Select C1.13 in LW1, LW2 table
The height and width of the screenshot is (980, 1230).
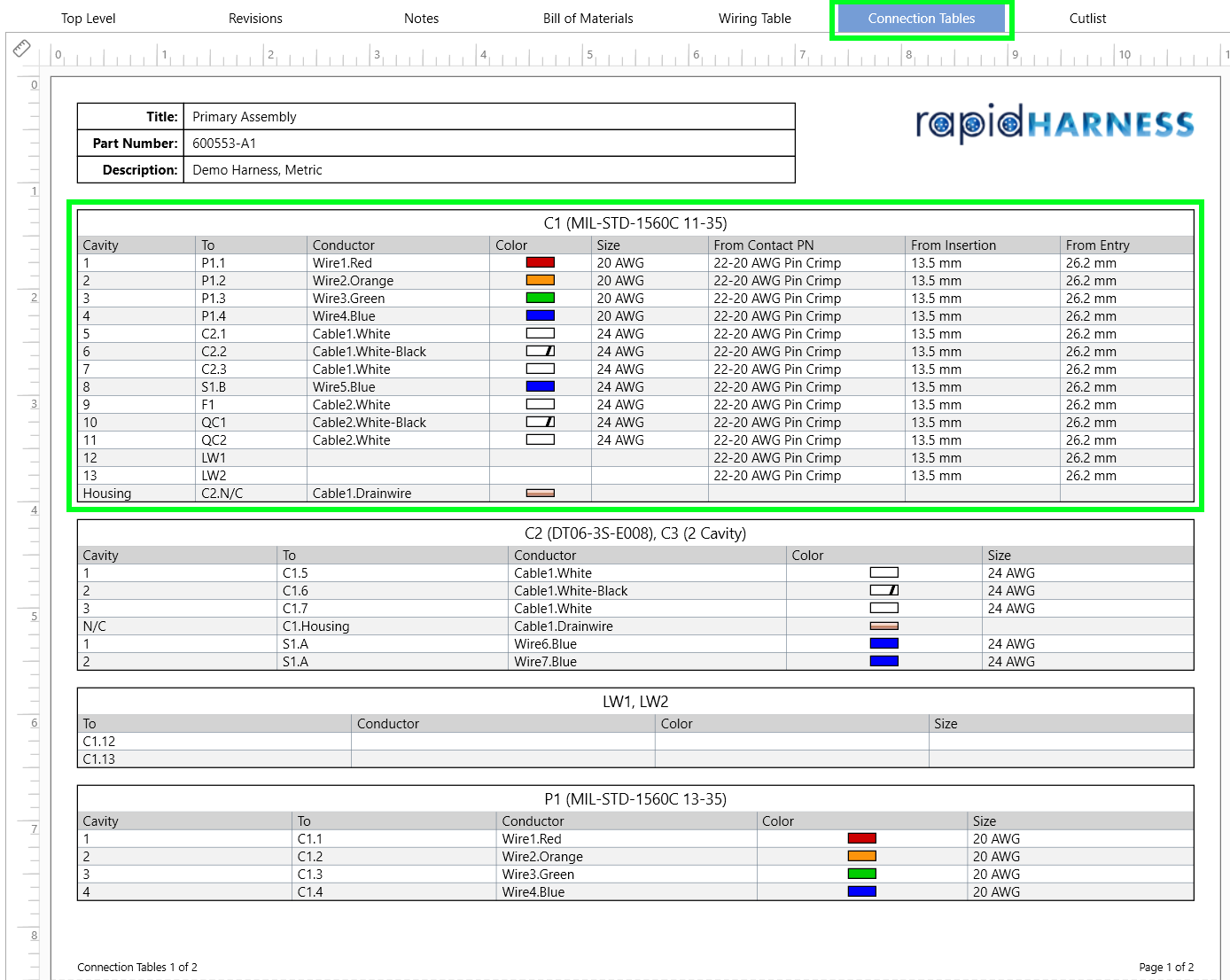coord(214,759)
